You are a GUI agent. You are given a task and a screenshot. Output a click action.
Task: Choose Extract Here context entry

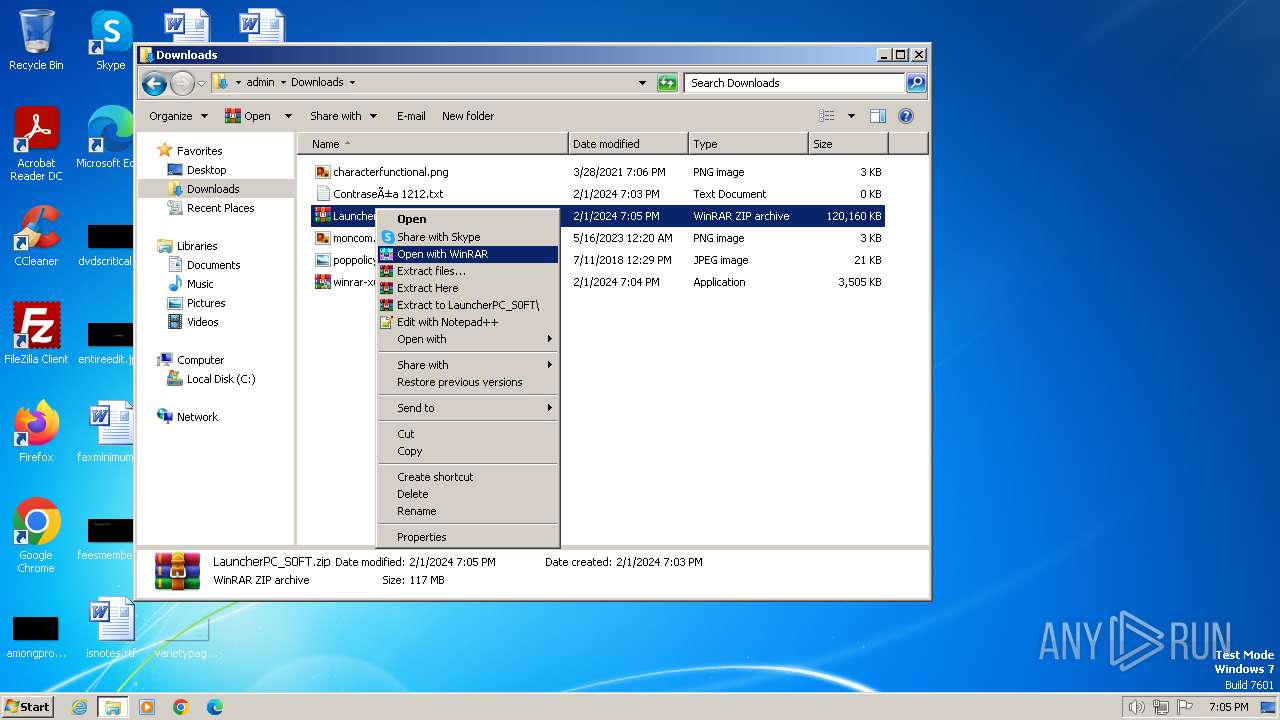point(467,288)
